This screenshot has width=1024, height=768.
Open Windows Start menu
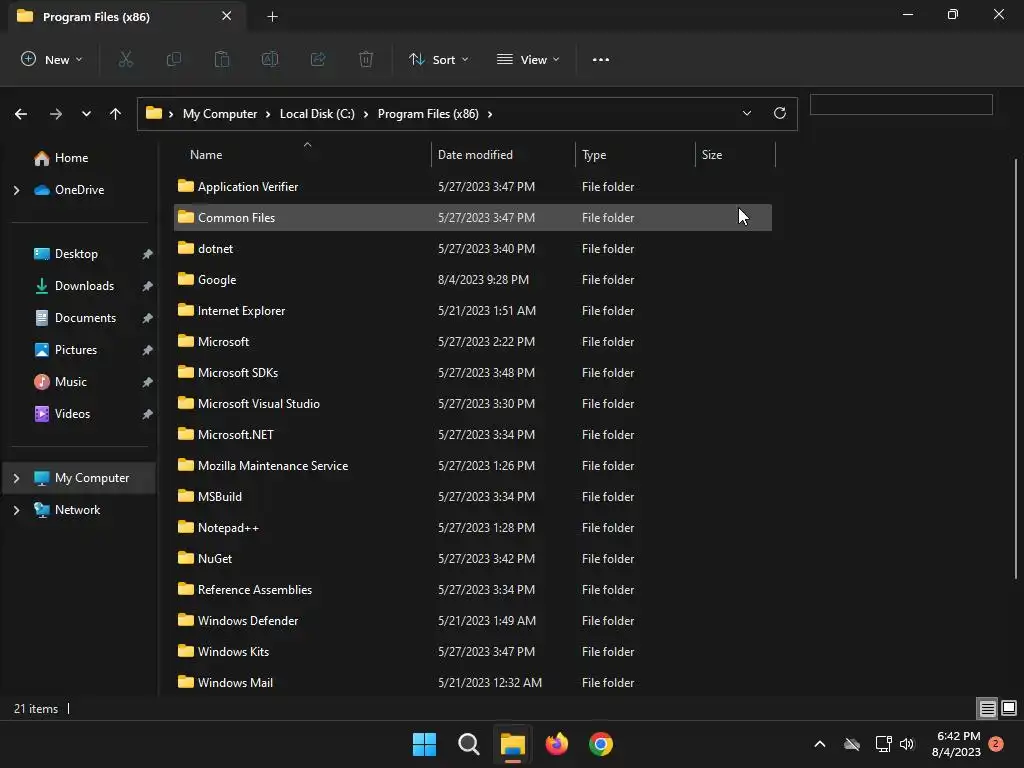pos(424,744)
